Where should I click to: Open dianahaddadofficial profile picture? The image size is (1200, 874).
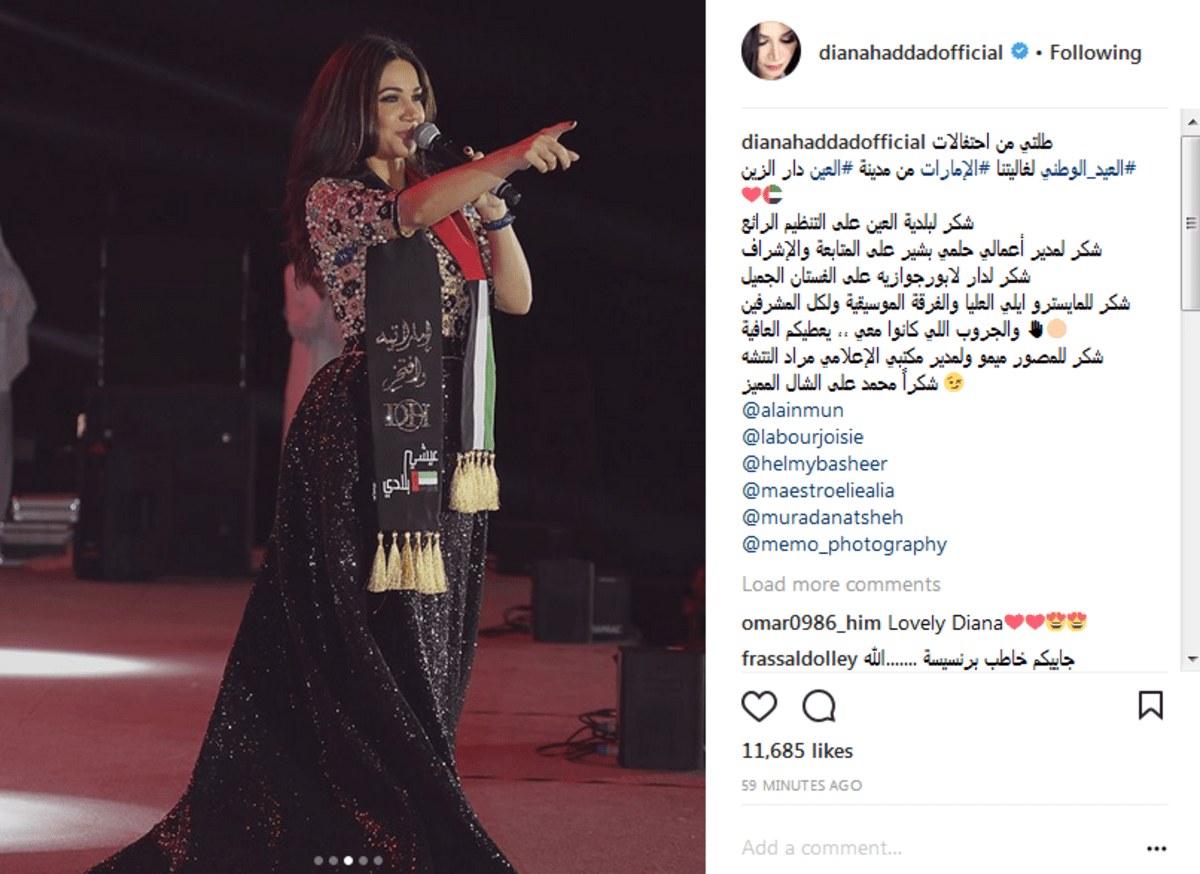(x=771, y=50)
